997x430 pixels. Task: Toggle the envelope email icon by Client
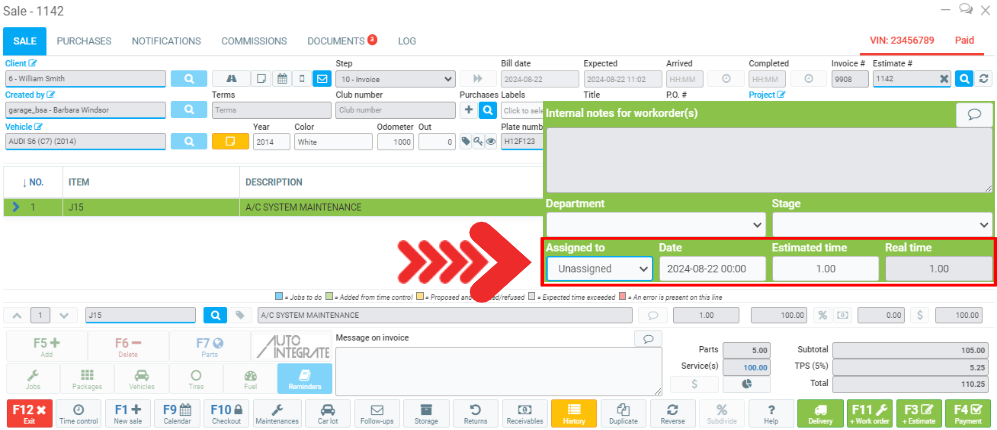pyautogui.click(x=322, y=78)
